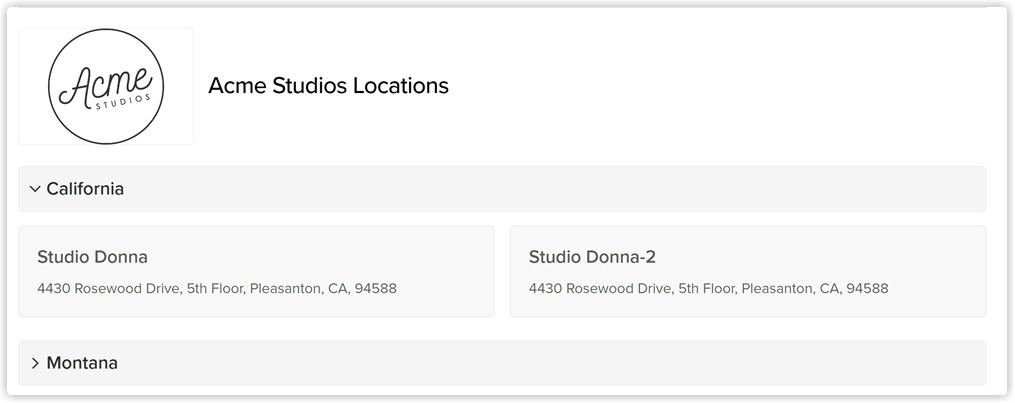The image size is (1015, 403).
Task: Click the circular Acme Studios logo
Action: (106, 86)
